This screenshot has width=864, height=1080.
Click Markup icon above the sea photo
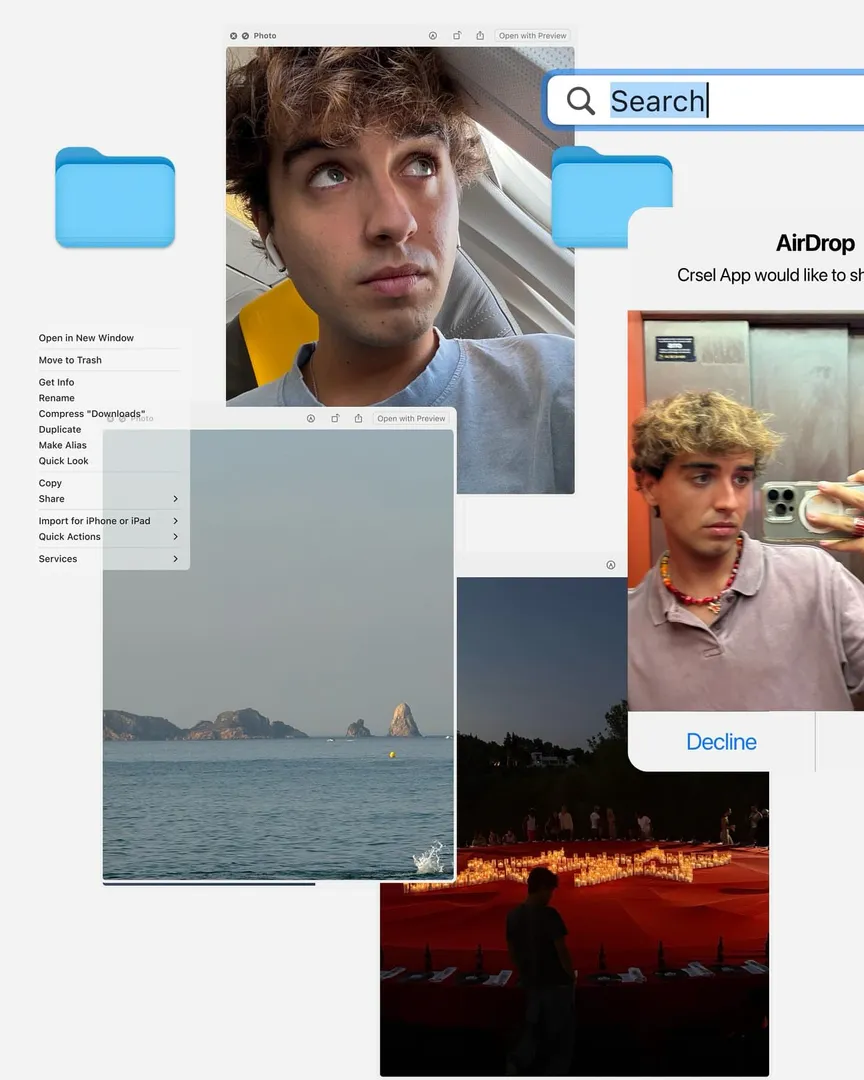pyautogui.click(x=311, y=418)
